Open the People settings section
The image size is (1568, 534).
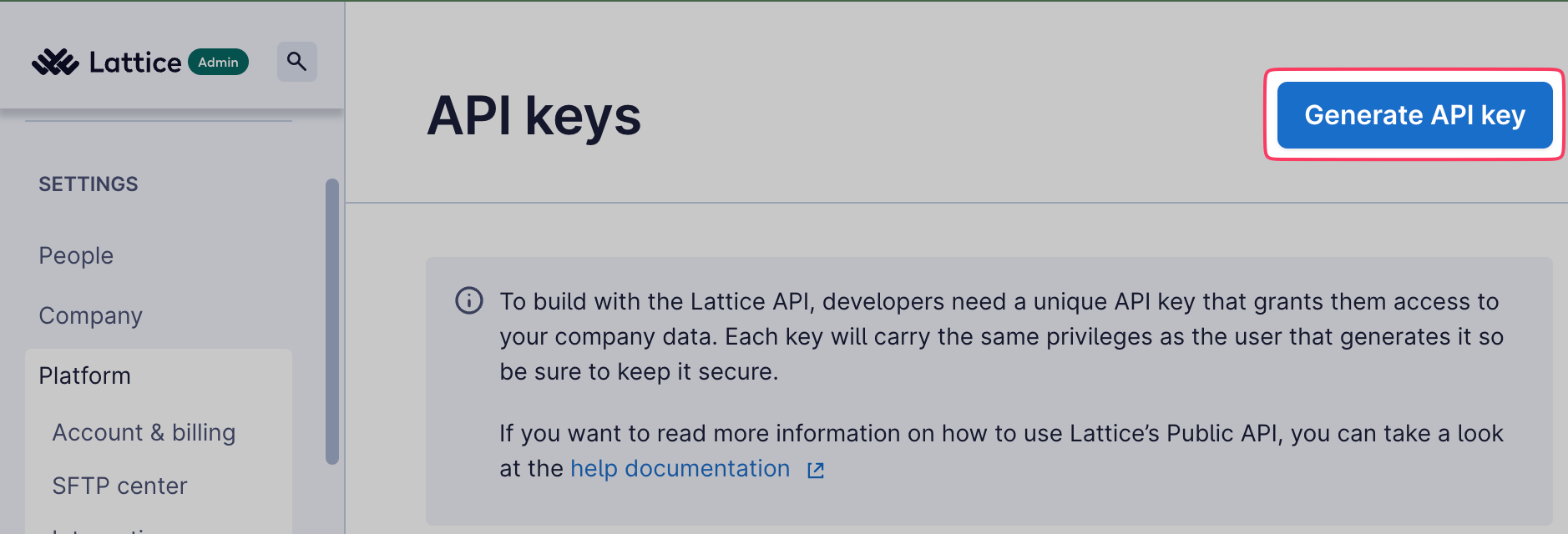click(76, 255)
